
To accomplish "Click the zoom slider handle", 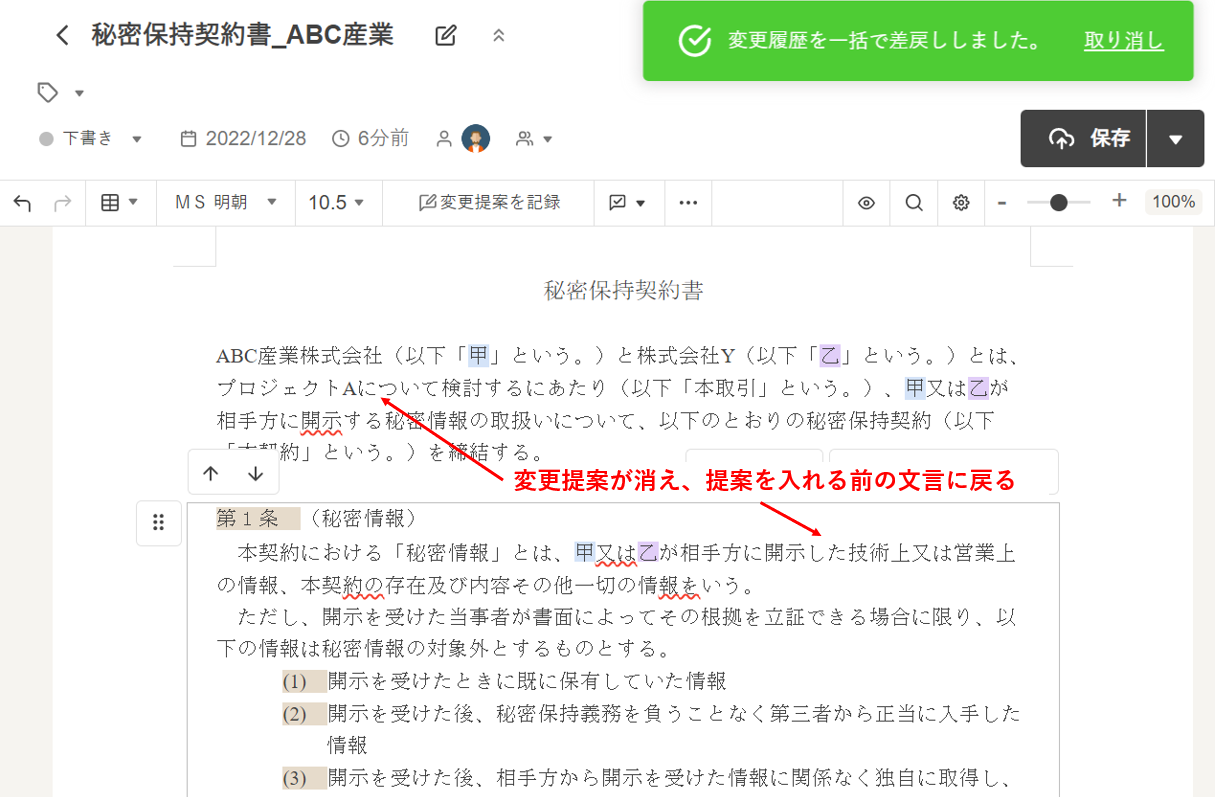I will click(1058, 203).
